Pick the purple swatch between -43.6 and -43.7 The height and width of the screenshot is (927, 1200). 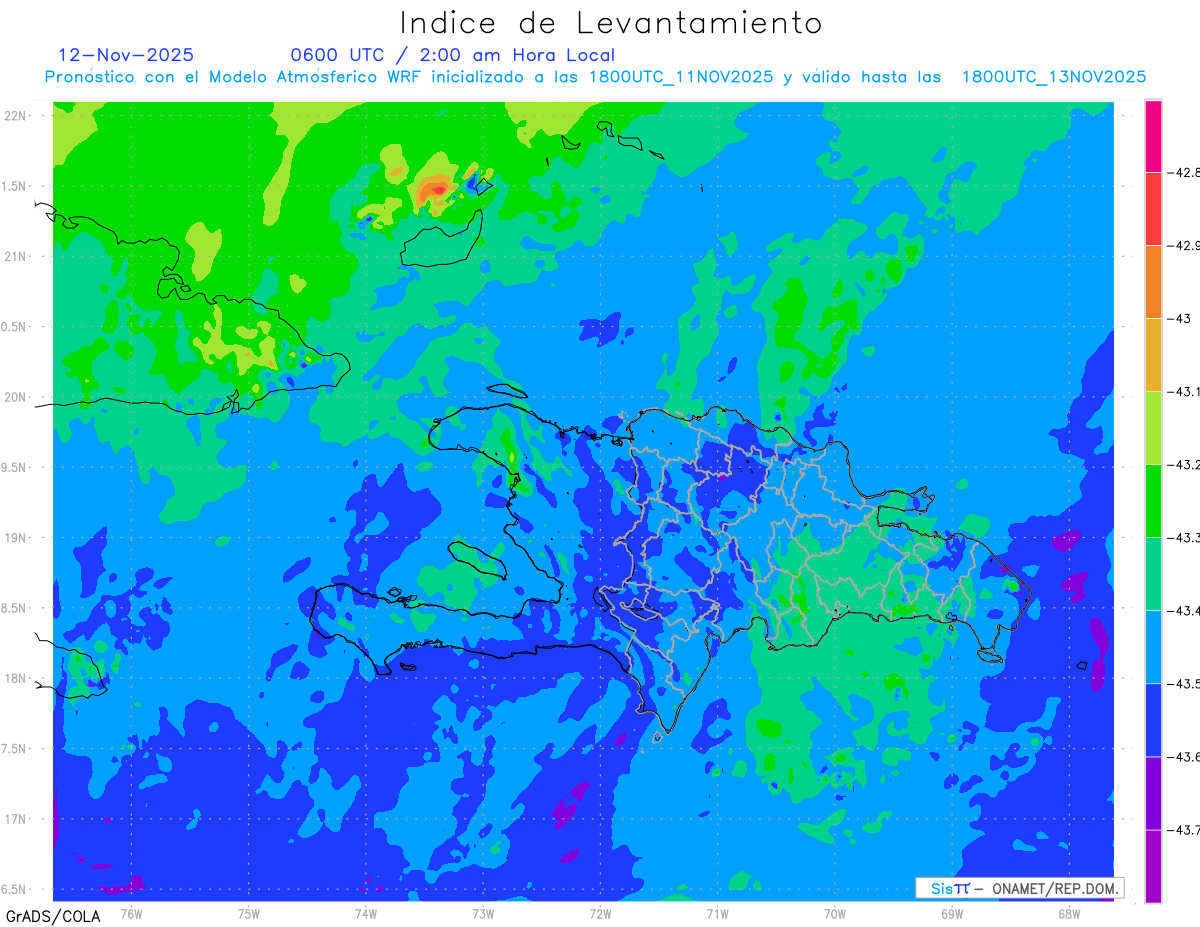[1153, 792]
